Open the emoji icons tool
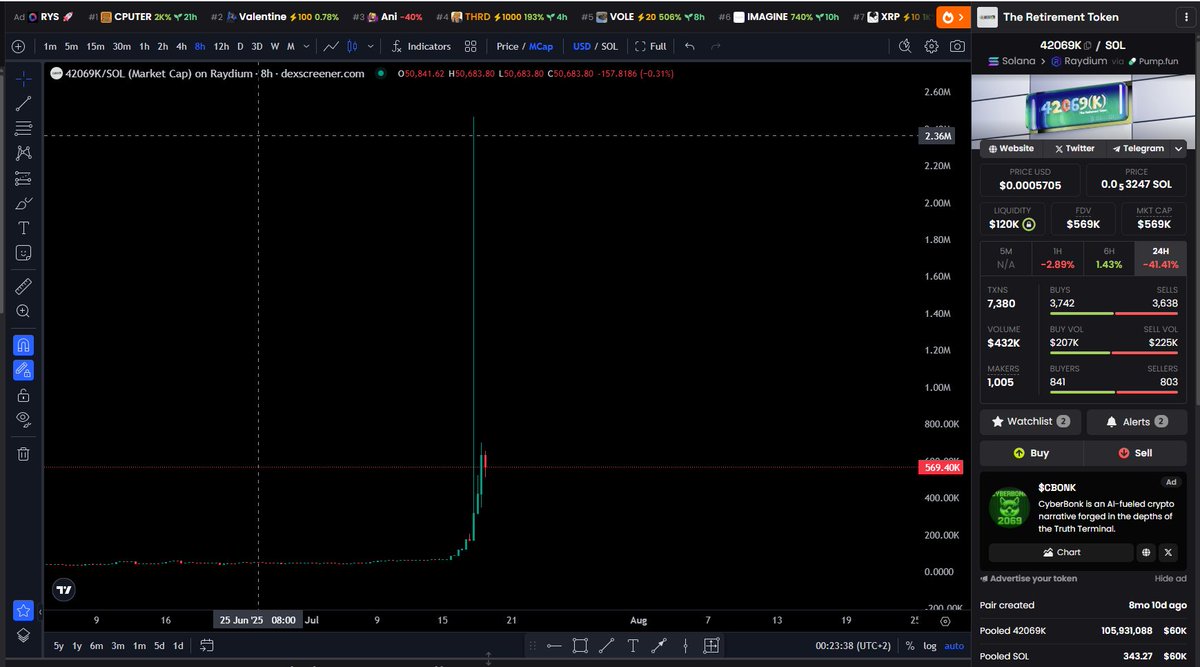Viewport: 1200px width, 667px height. tap(24, 253)
